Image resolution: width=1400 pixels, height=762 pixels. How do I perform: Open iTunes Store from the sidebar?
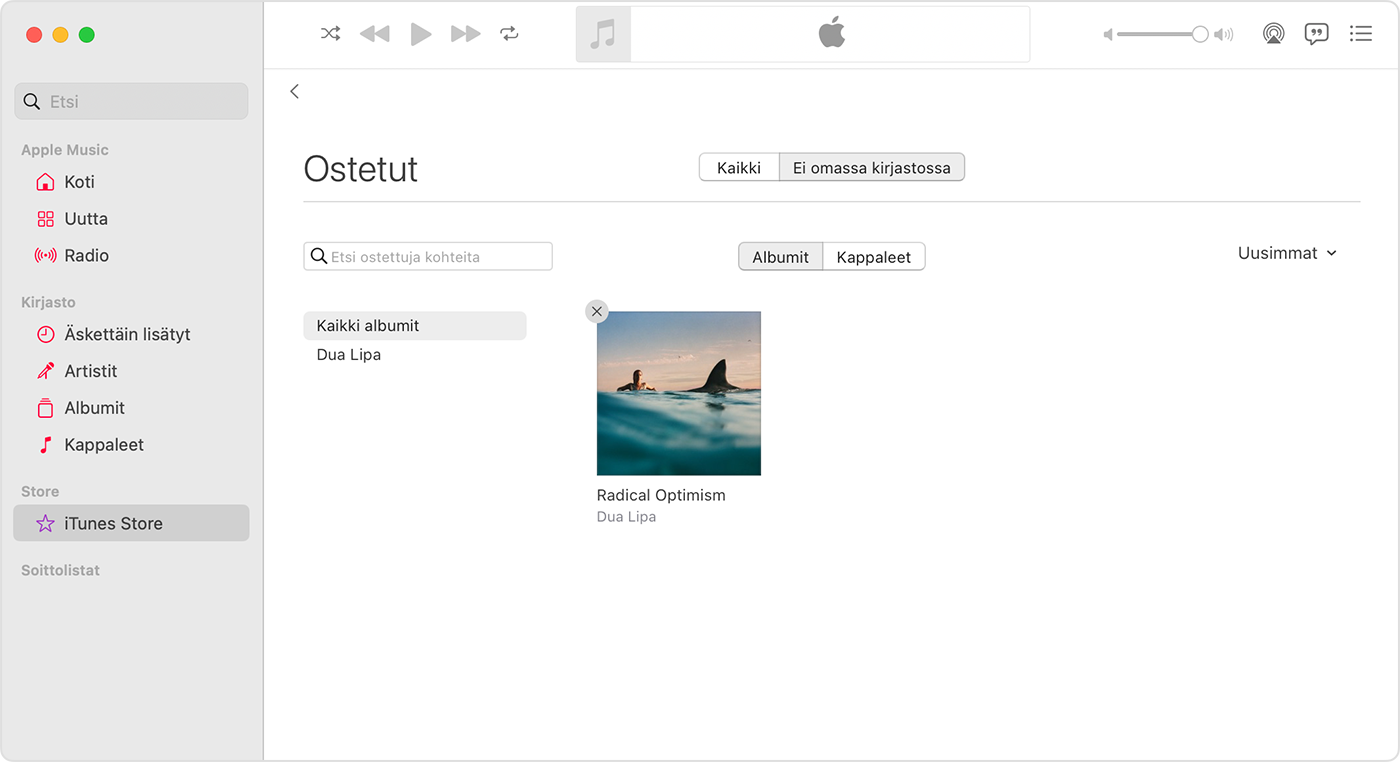(113, 523)
